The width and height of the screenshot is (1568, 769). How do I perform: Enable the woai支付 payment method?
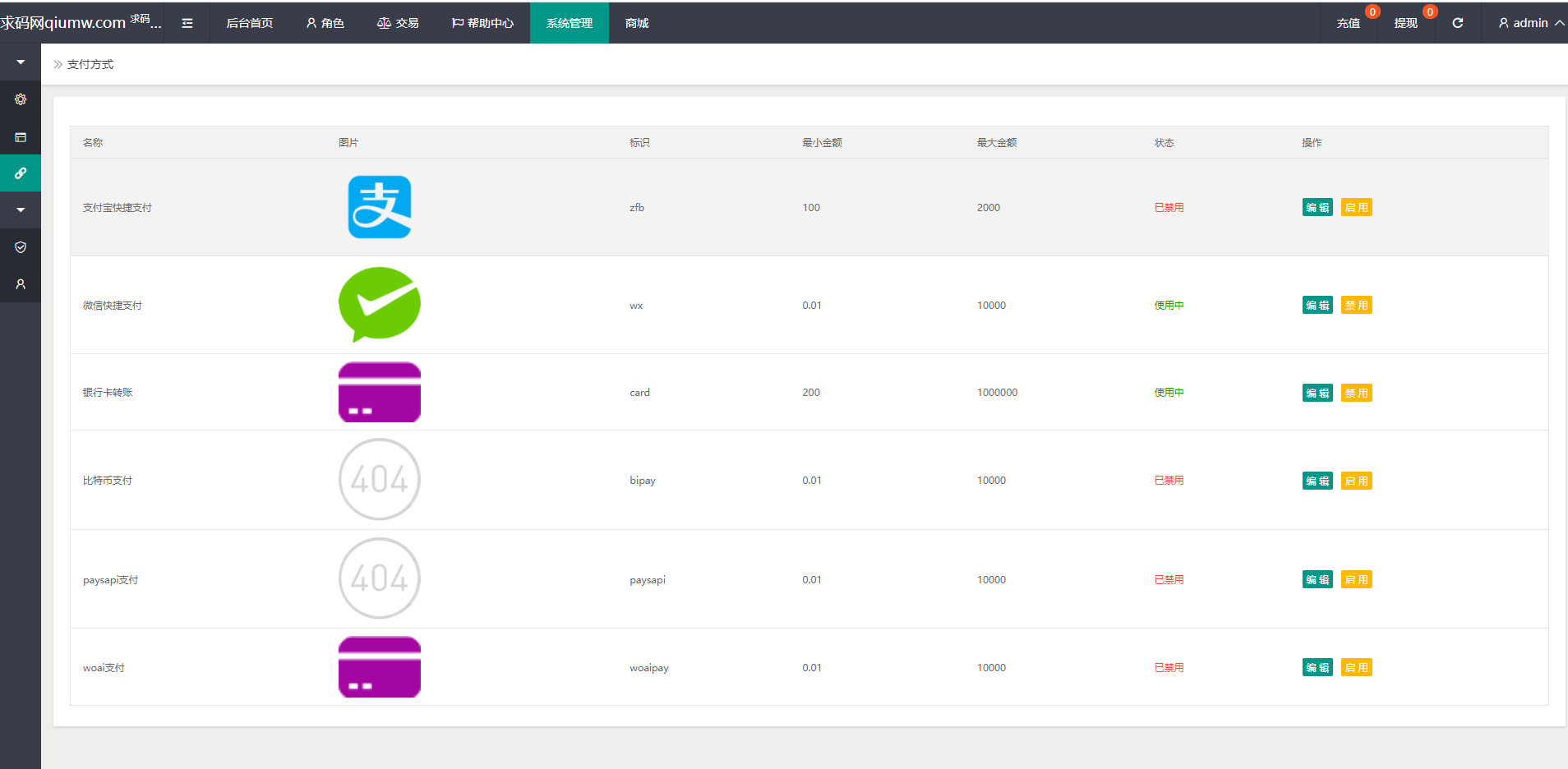coord(1357,667)
